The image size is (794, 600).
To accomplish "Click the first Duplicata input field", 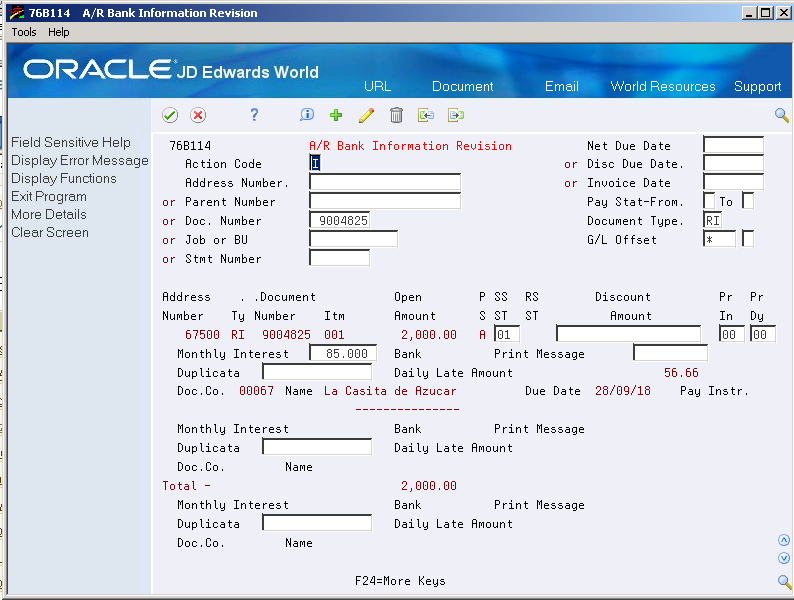I will click(x=317, y=372).
